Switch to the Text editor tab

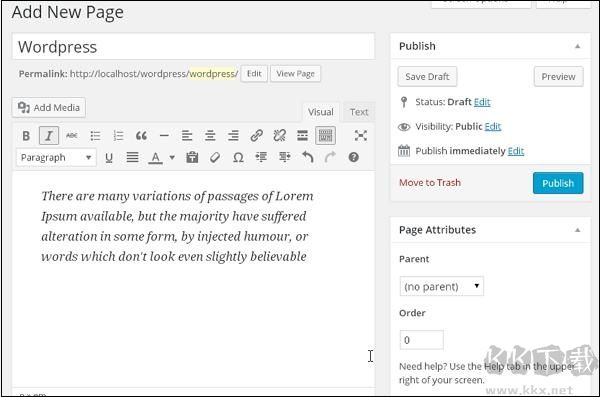[359, 112]
